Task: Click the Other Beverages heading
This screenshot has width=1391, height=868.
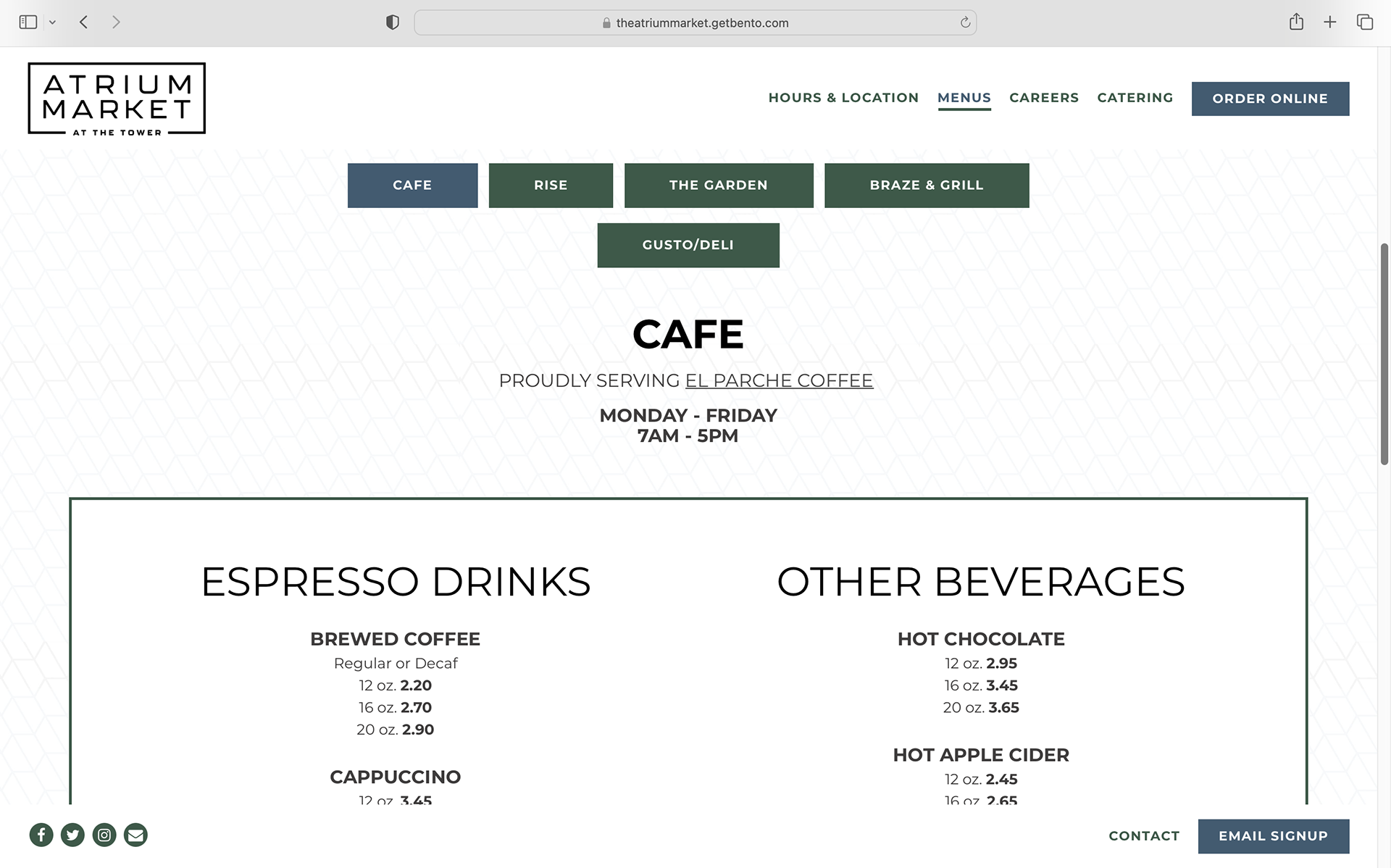Action: click(981, 582)
